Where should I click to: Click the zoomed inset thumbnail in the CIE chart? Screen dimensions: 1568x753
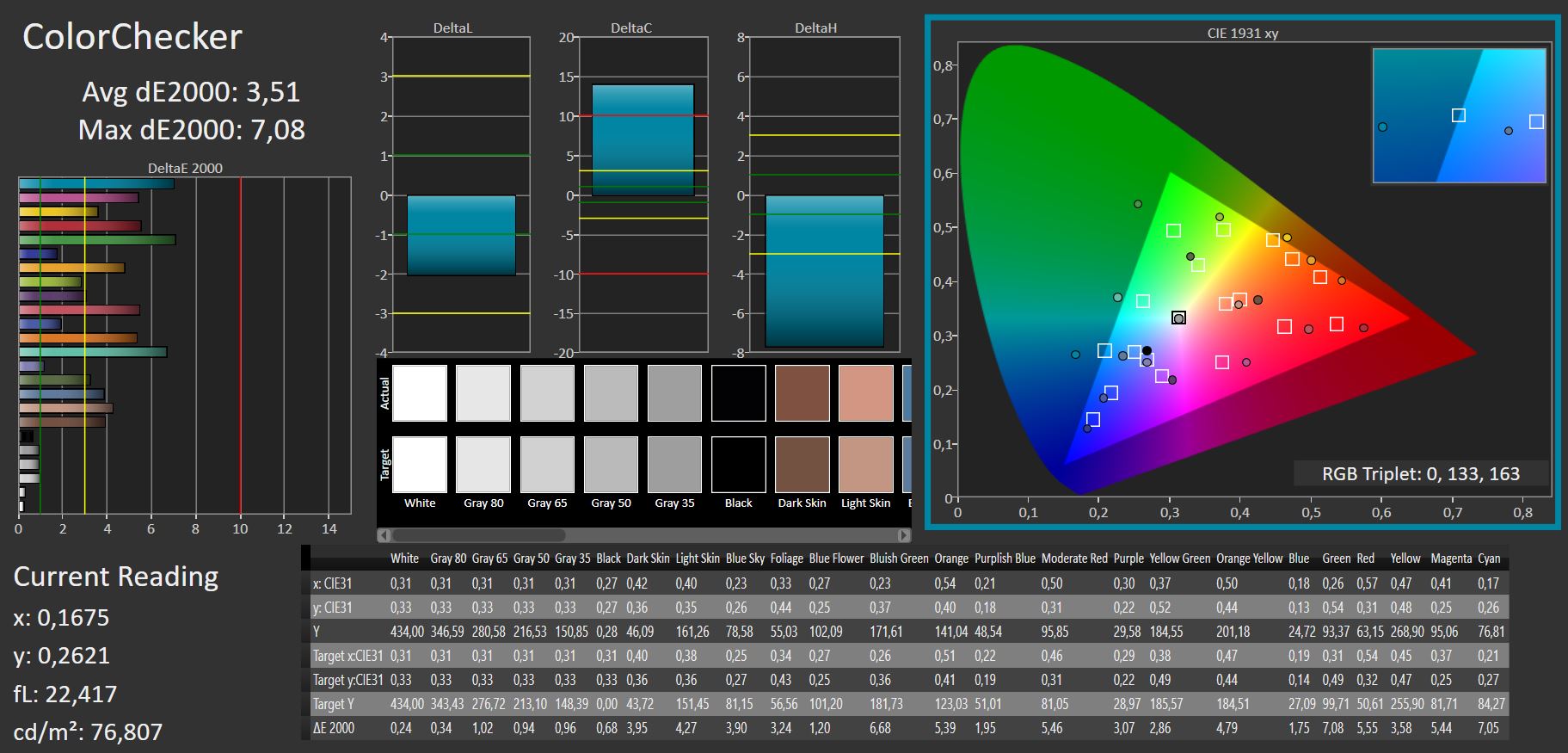(x=1459, y=115)
